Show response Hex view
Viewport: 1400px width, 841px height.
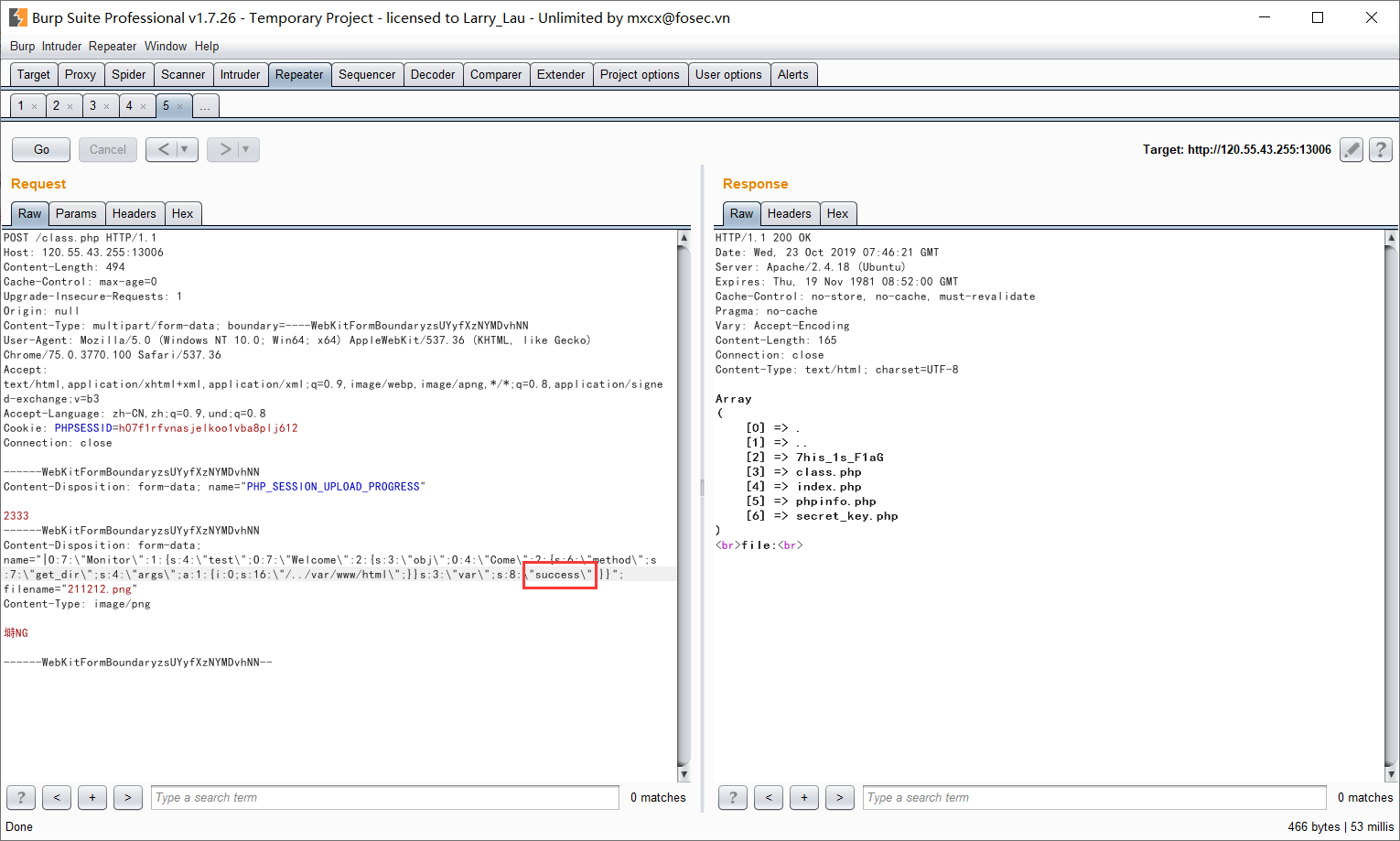[838, 214]
